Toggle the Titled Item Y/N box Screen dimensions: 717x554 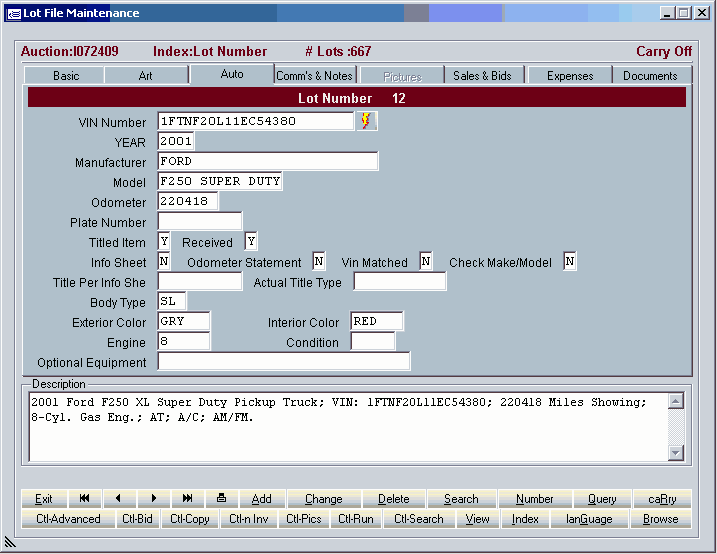[x=164, y=241]
